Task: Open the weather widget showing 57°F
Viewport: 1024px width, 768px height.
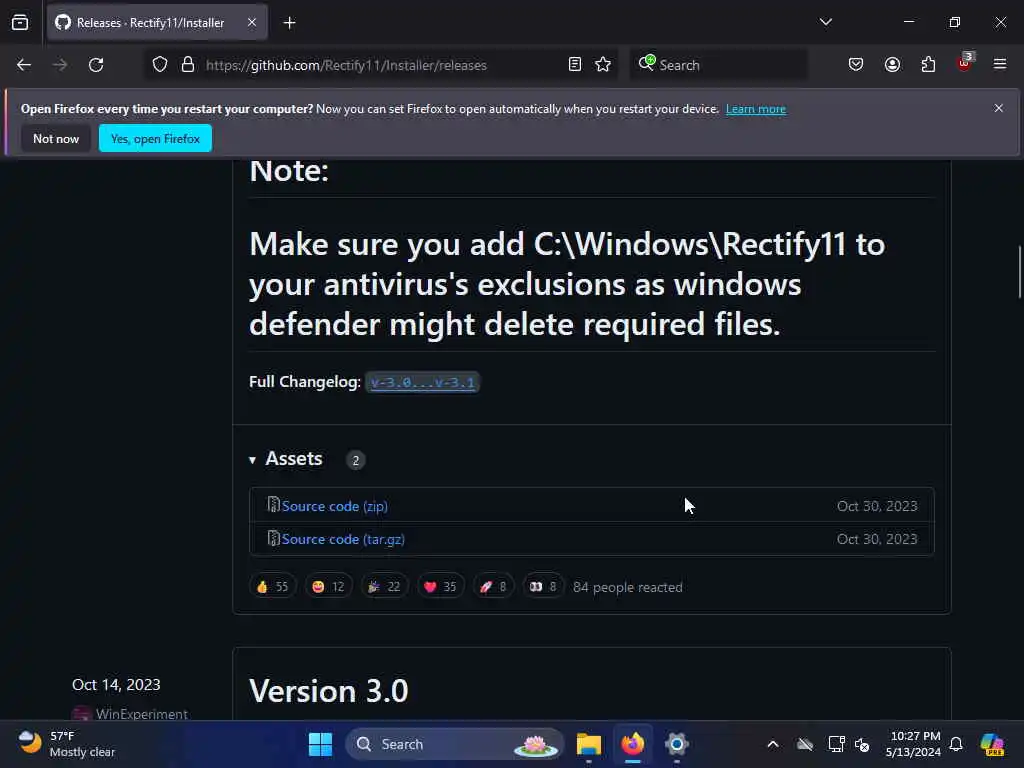Action: (x=67, y=744)
